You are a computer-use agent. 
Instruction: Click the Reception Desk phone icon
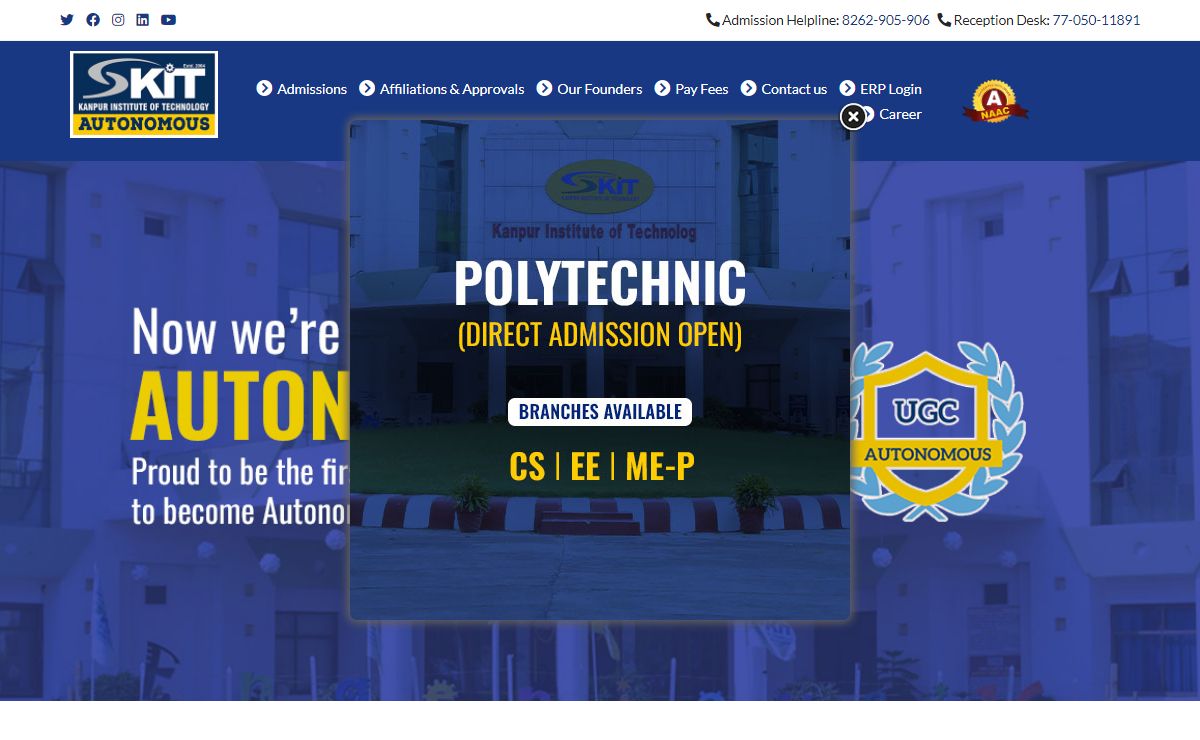tap(944, 20)
